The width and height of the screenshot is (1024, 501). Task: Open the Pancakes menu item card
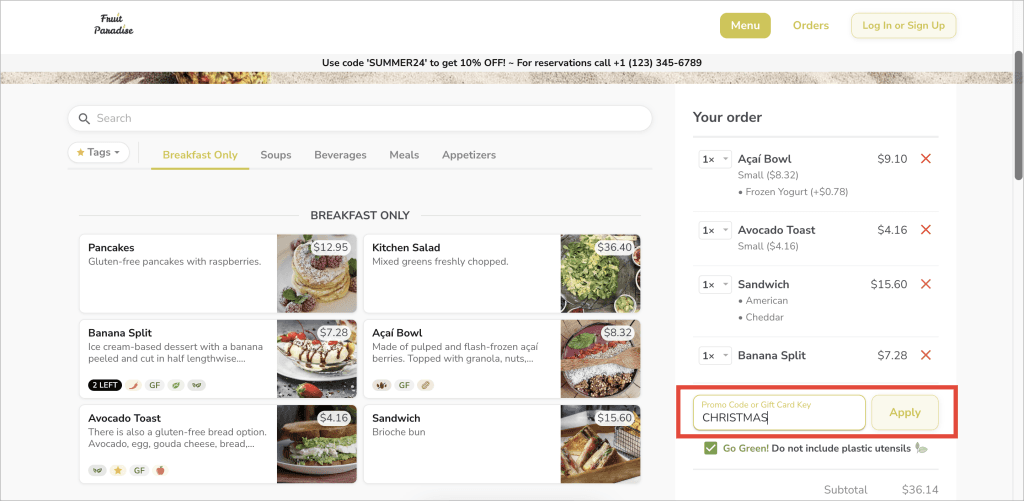coord(217,274)
